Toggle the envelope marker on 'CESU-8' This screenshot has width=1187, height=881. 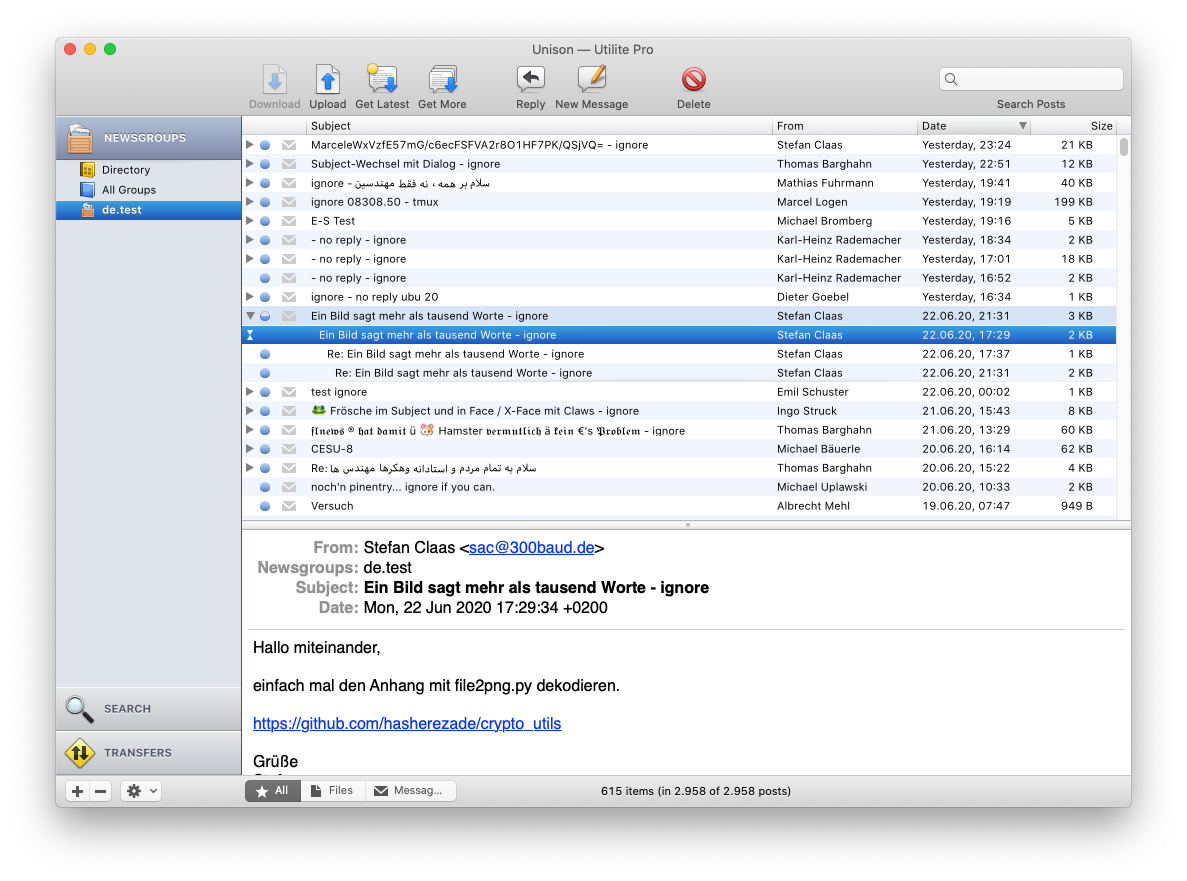[x=289, y=449]
